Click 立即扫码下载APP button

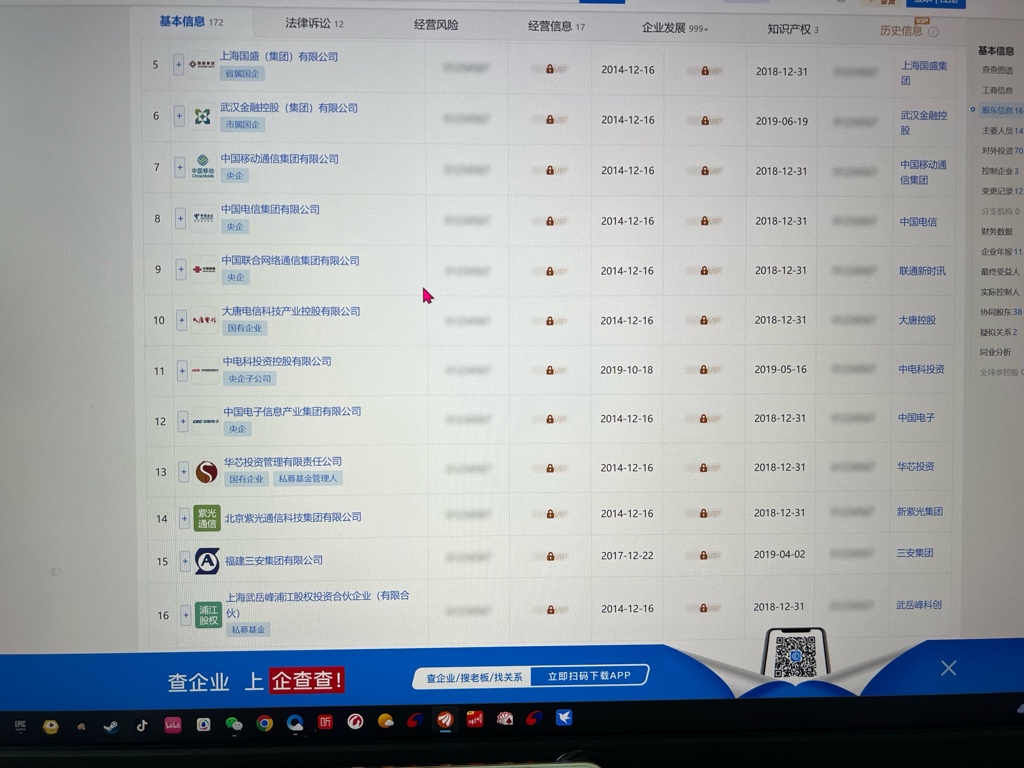coord(589,676)
